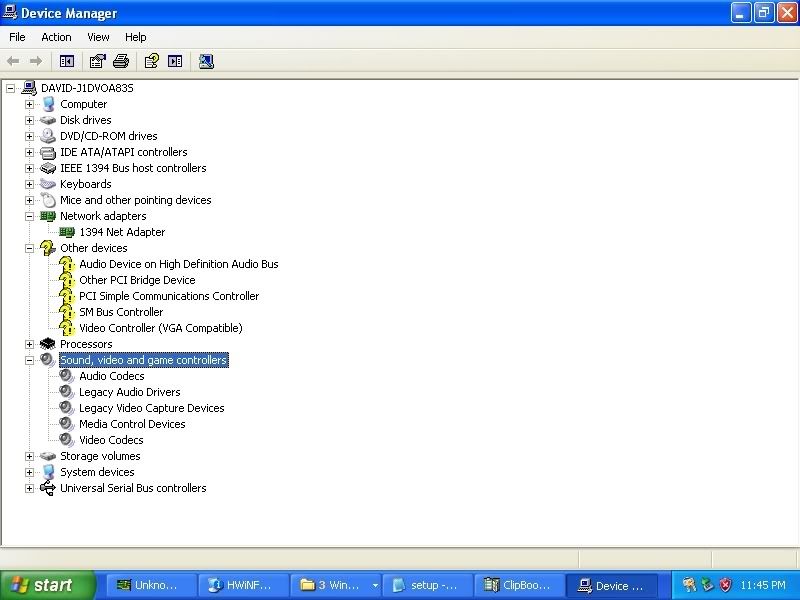Click the Network adapters card icon
800x600 pixels.
48,216
